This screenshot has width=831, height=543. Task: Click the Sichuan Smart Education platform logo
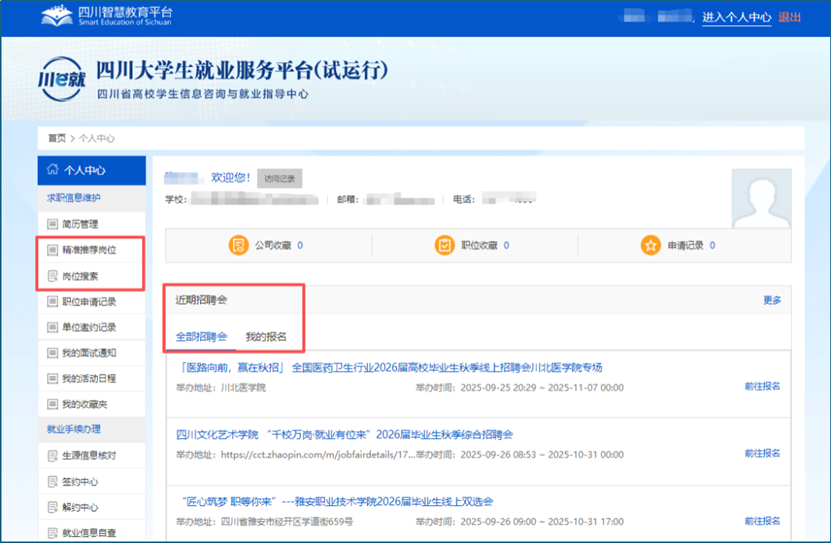pos(107,16)
